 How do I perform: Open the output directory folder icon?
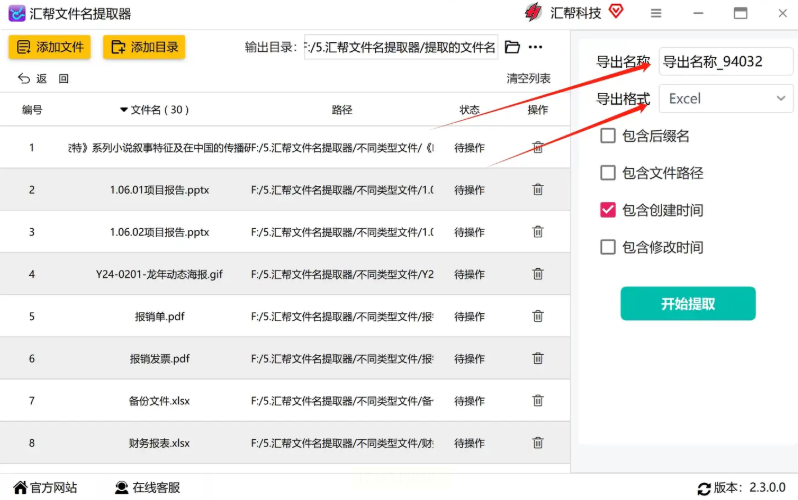tap(513, 47)
